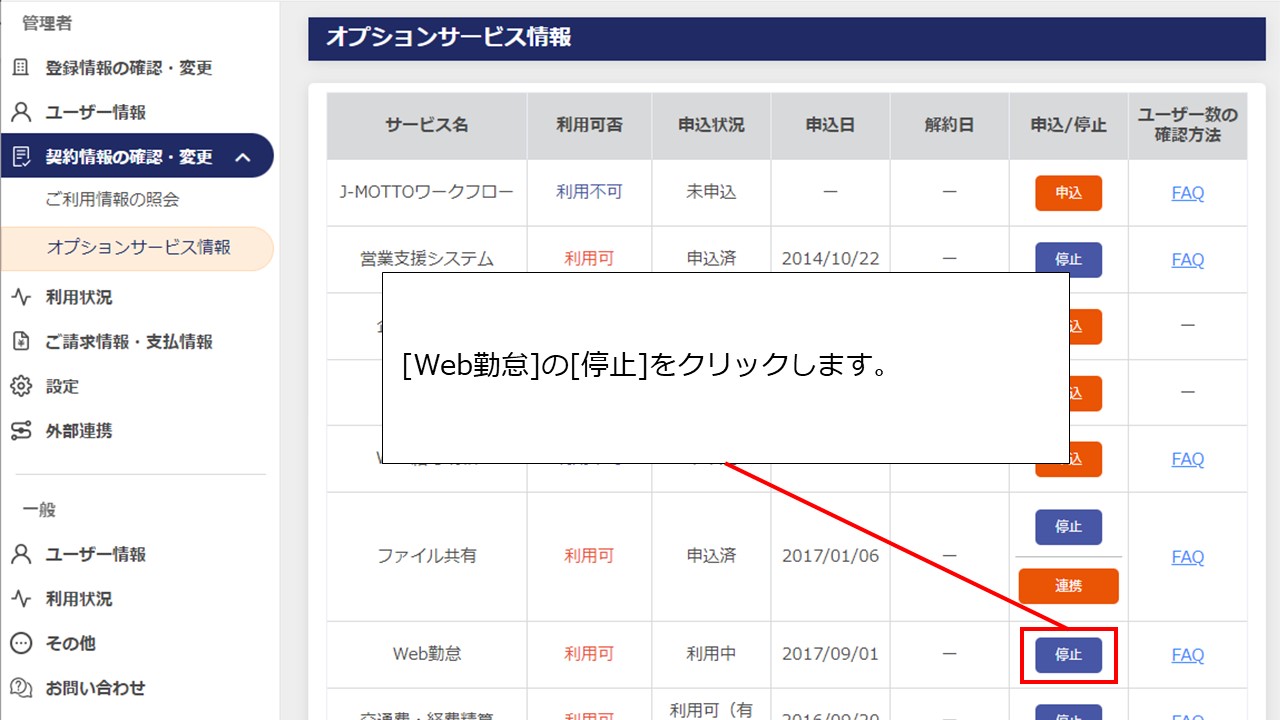Open FAQ link for ファイル共有
The height and width of the screenshot is (720, 1280).
tap(1188, 557)
